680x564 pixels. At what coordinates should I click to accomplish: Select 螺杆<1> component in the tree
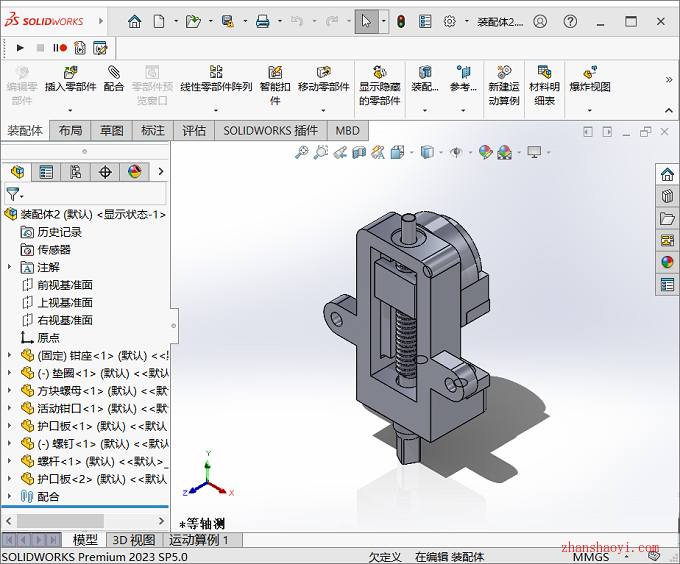(x=100, y=461)
